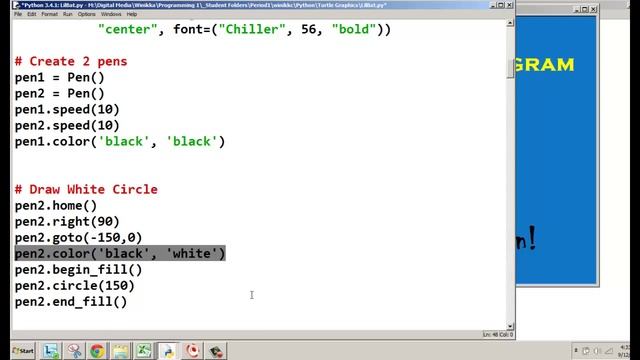The image size is (640, 360).
Task: Open the File menu
Action: pos(18,14)
